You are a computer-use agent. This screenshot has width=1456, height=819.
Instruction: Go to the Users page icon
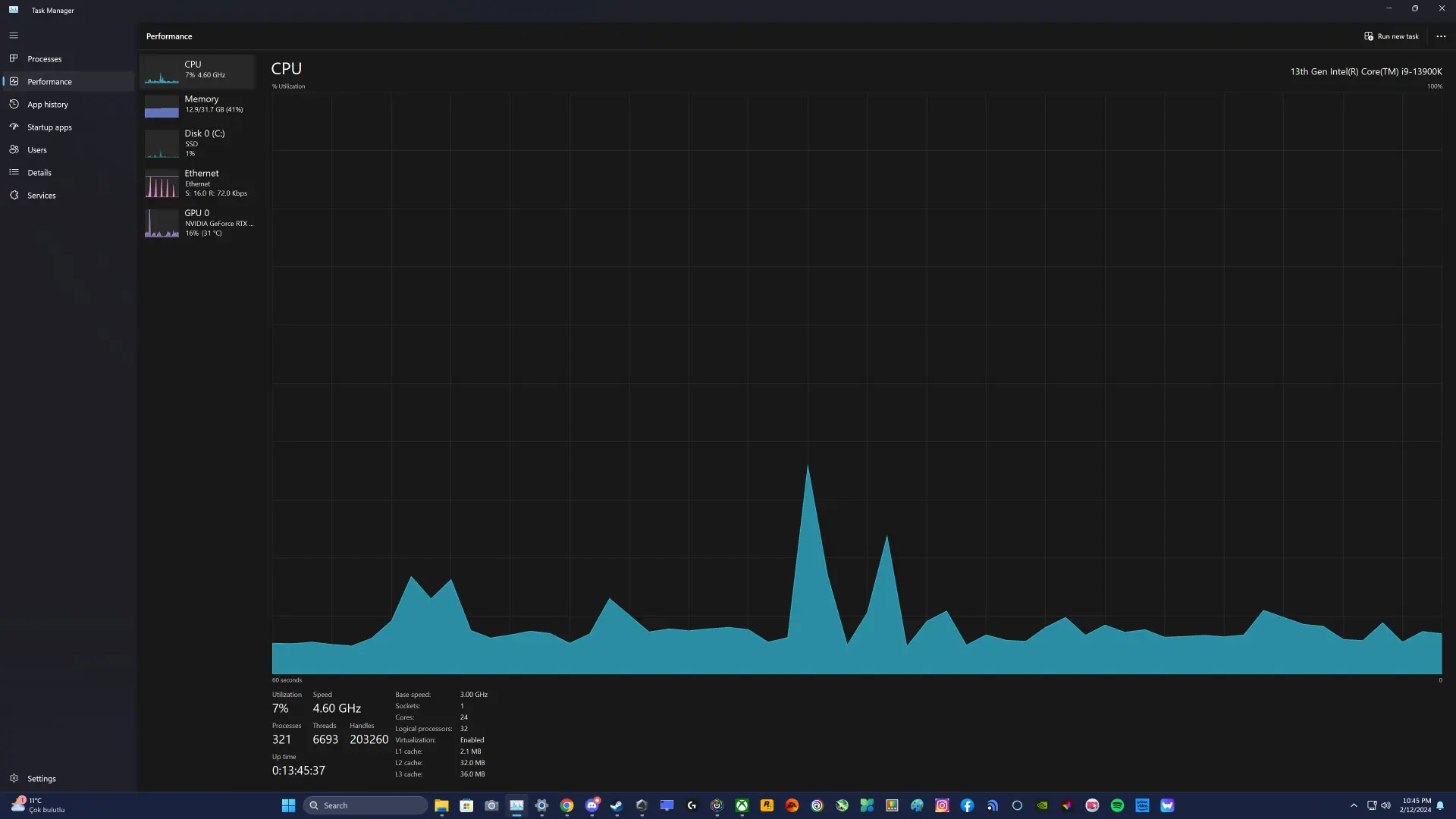14,149
